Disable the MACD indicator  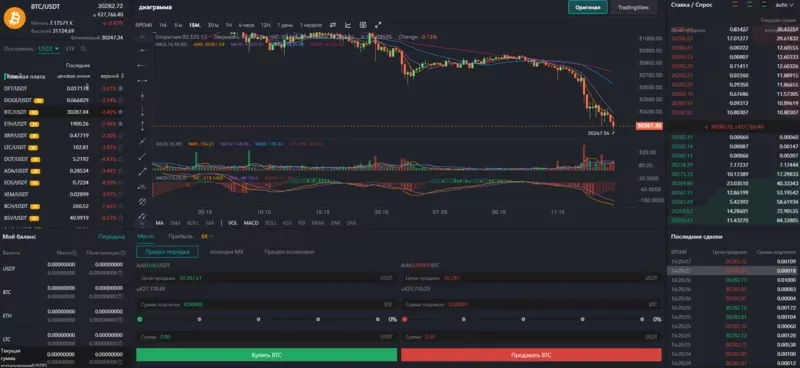[251, 223]
